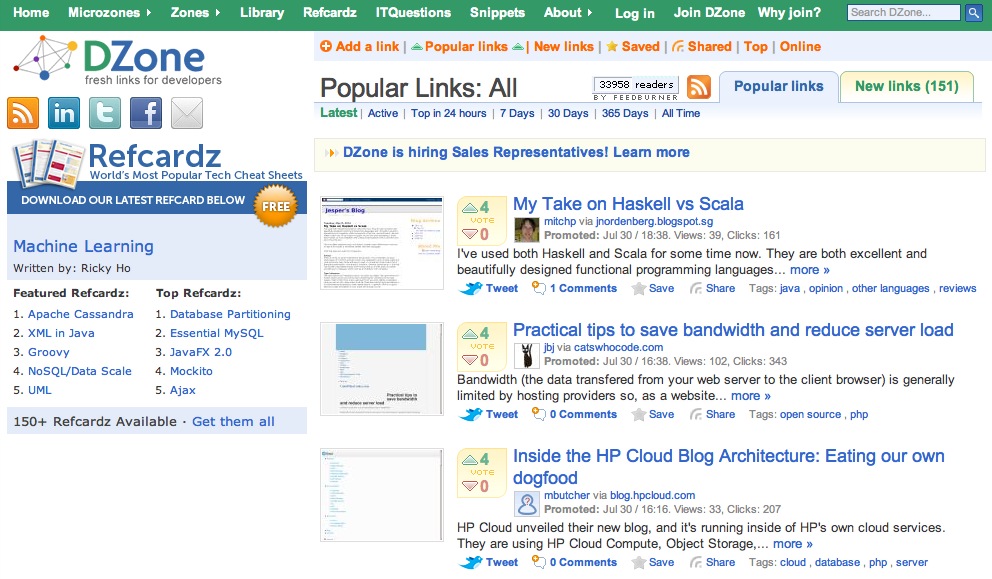Tweet the Haskell vs Scala article
The width and height of the screenshot is (992, 579).
[488, 289]
